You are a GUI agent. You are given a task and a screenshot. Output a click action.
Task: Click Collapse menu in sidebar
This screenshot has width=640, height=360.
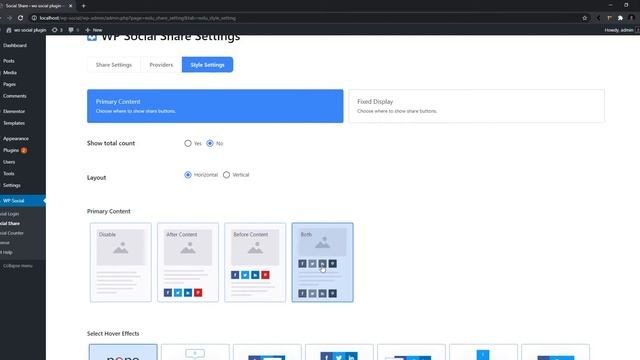point(18,266)
